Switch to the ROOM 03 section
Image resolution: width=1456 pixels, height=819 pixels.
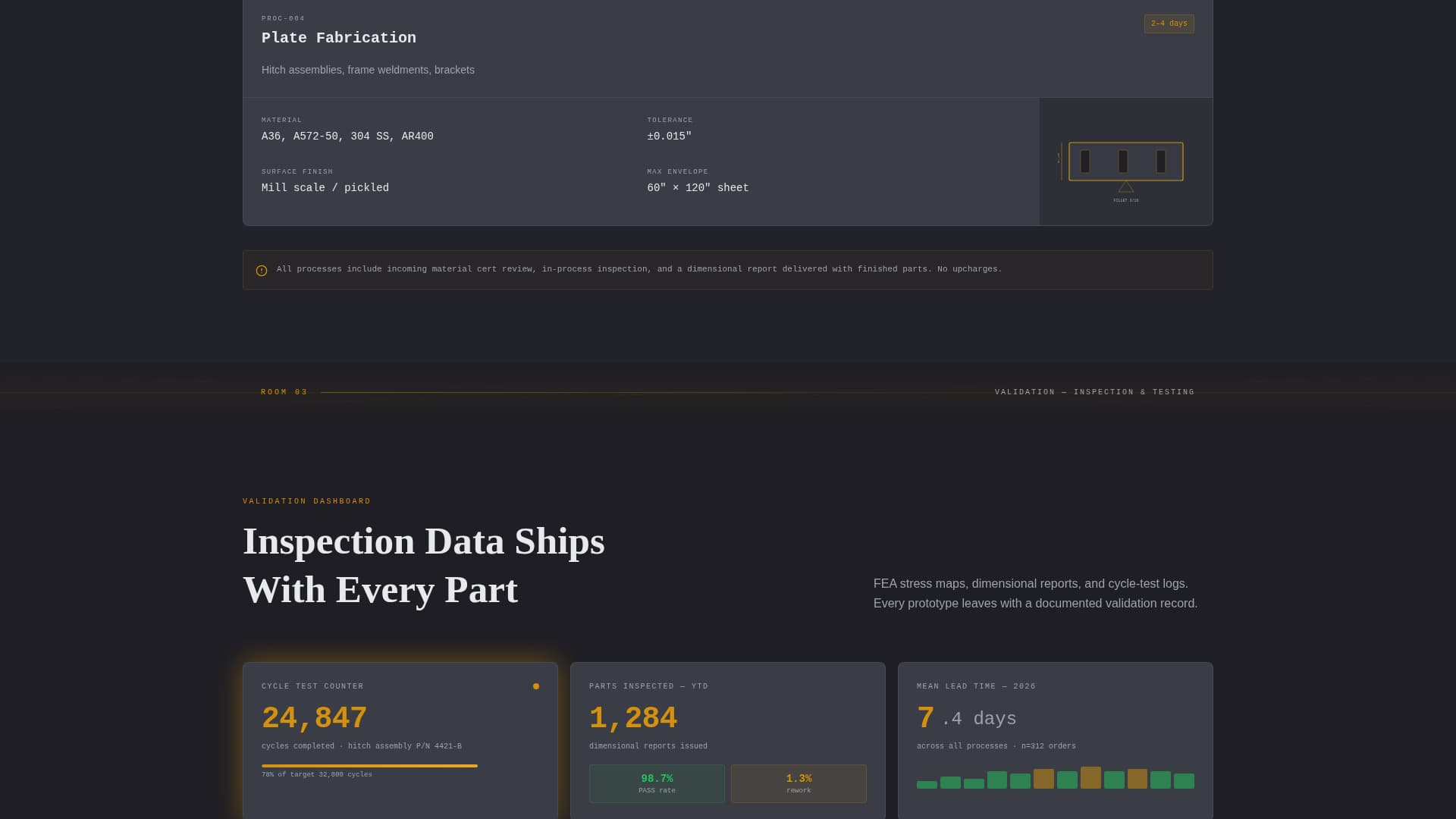pos(284,392)
